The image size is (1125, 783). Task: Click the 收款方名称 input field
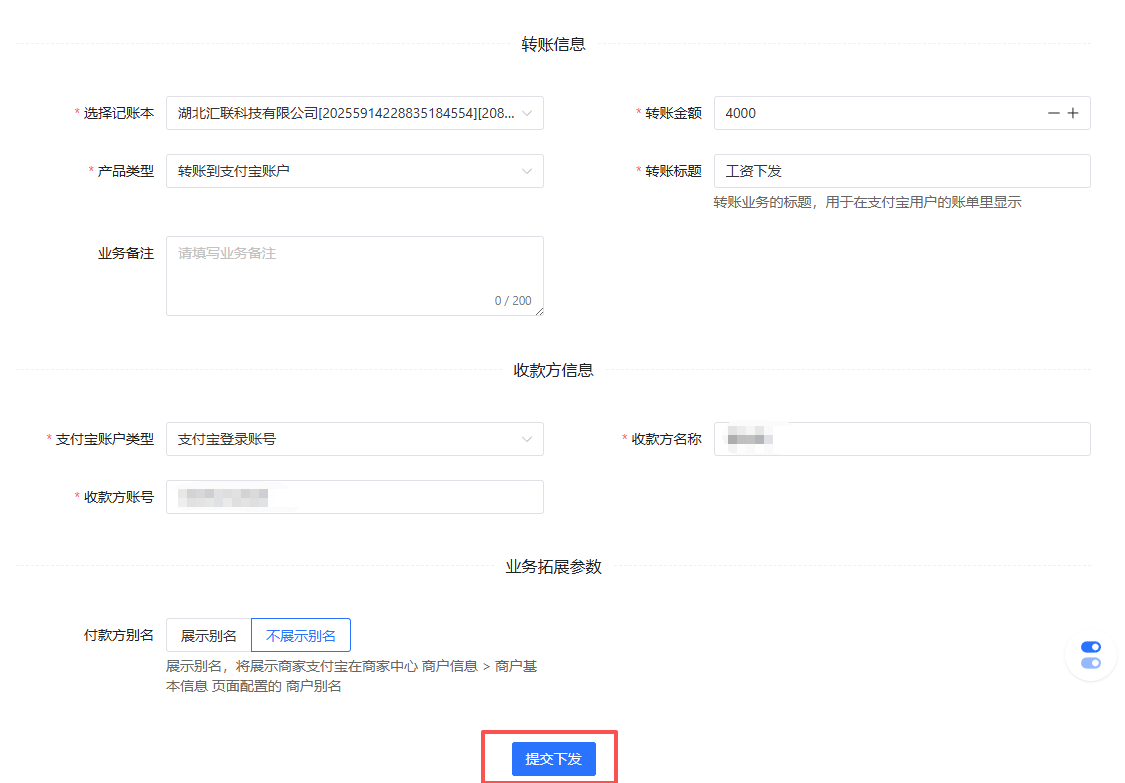pos(902,439)
